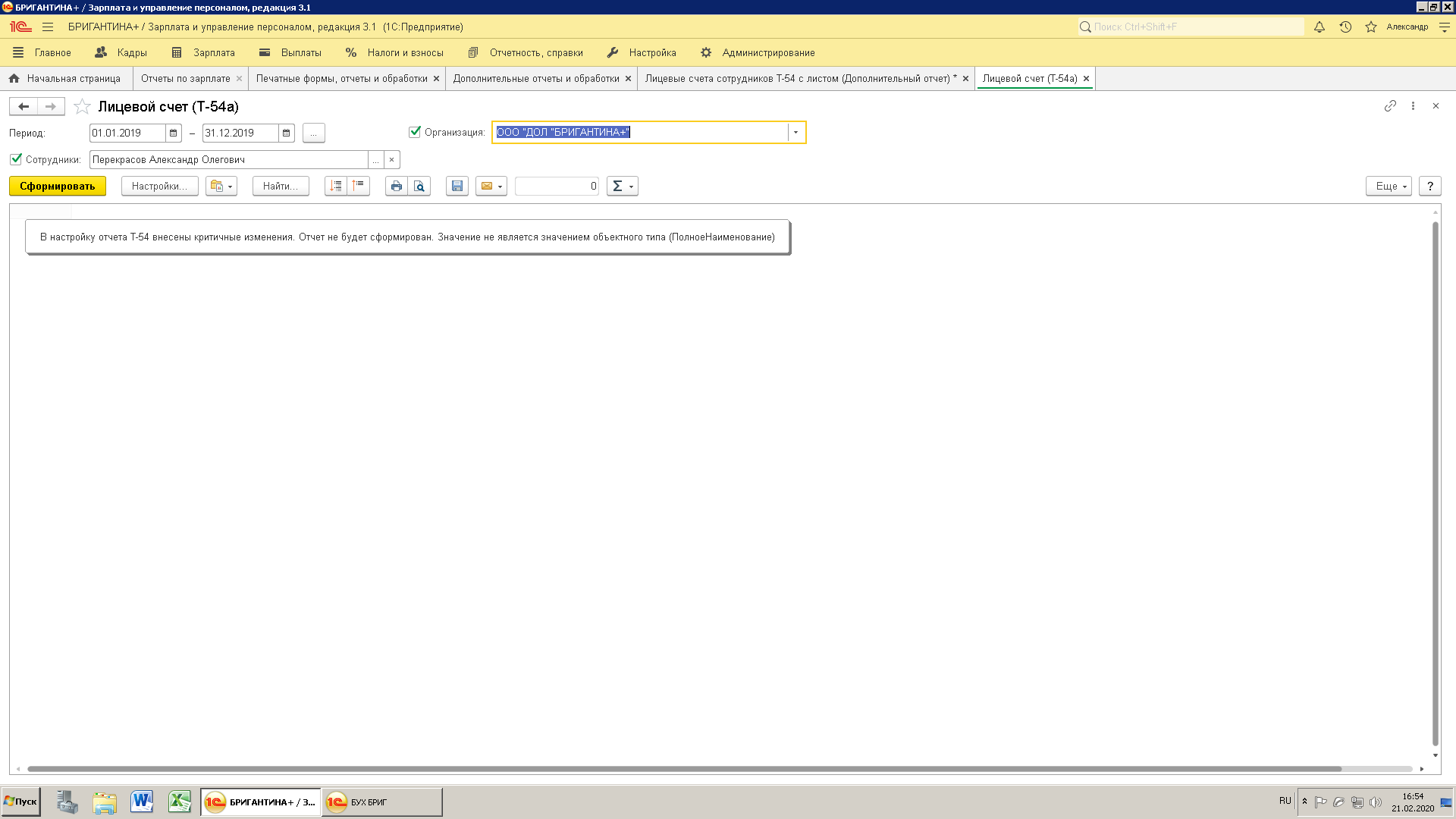Switch to Печатные формы, отчеты и обработки tab
The width and height of the screenshot is (1456, 819).
coord(342,78)
